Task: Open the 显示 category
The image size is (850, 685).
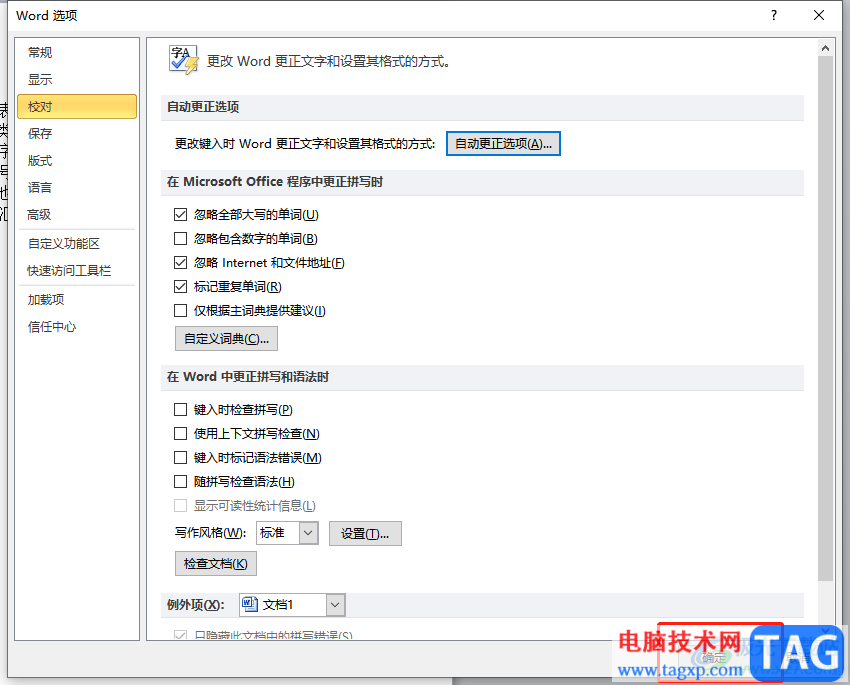Action: (76, 80)
